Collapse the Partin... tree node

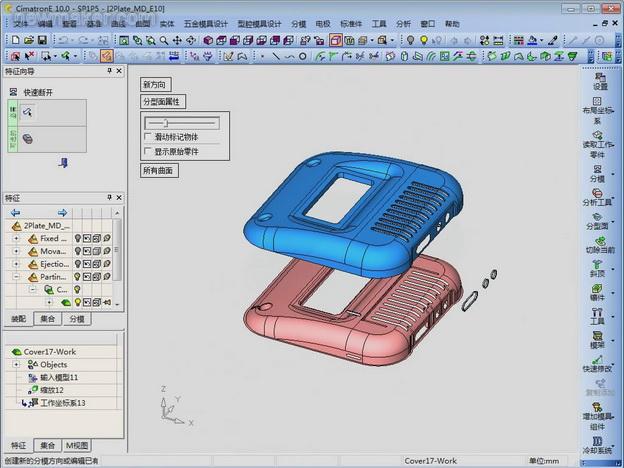[x=16, y=277]
